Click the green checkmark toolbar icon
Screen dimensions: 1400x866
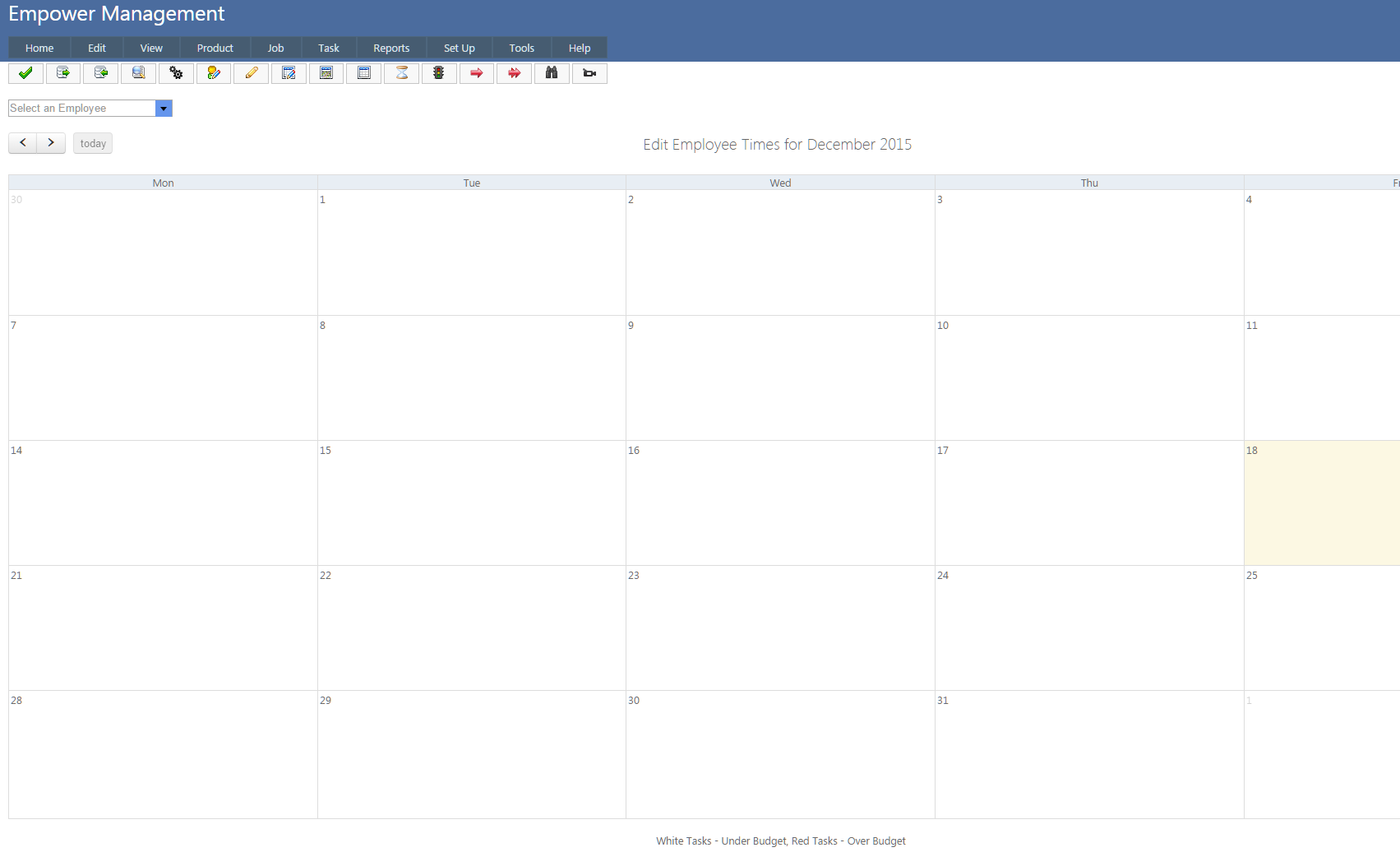click(25, 73)
